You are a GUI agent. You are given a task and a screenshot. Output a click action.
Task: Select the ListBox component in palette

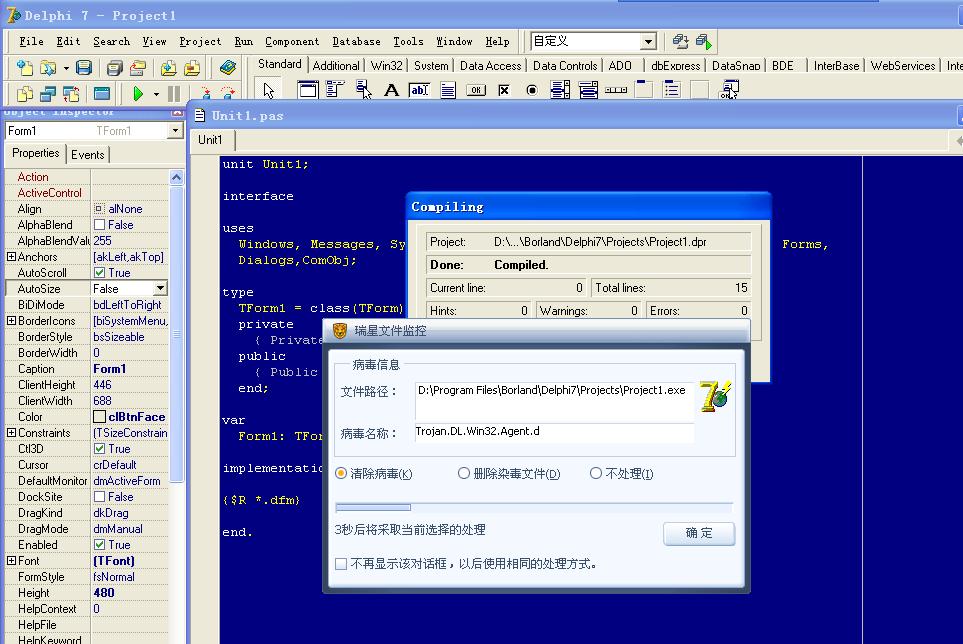point(560,90)
